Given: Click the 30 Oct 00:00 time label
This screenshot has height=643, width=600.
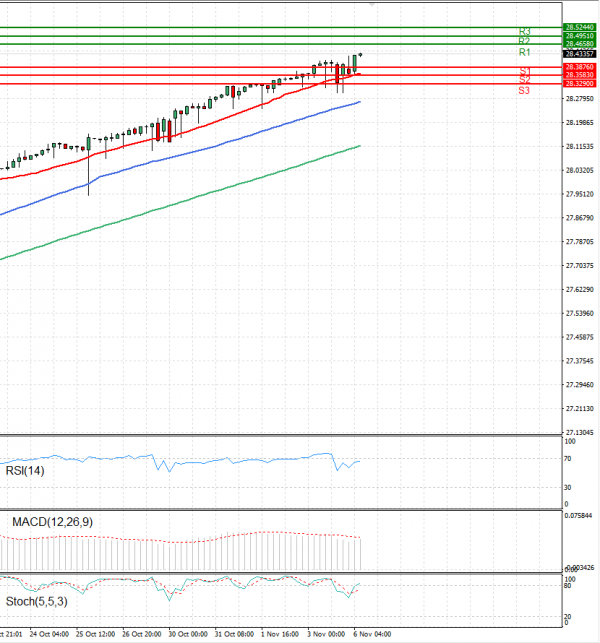Looking at the screenshot, I should pos(188,634).
